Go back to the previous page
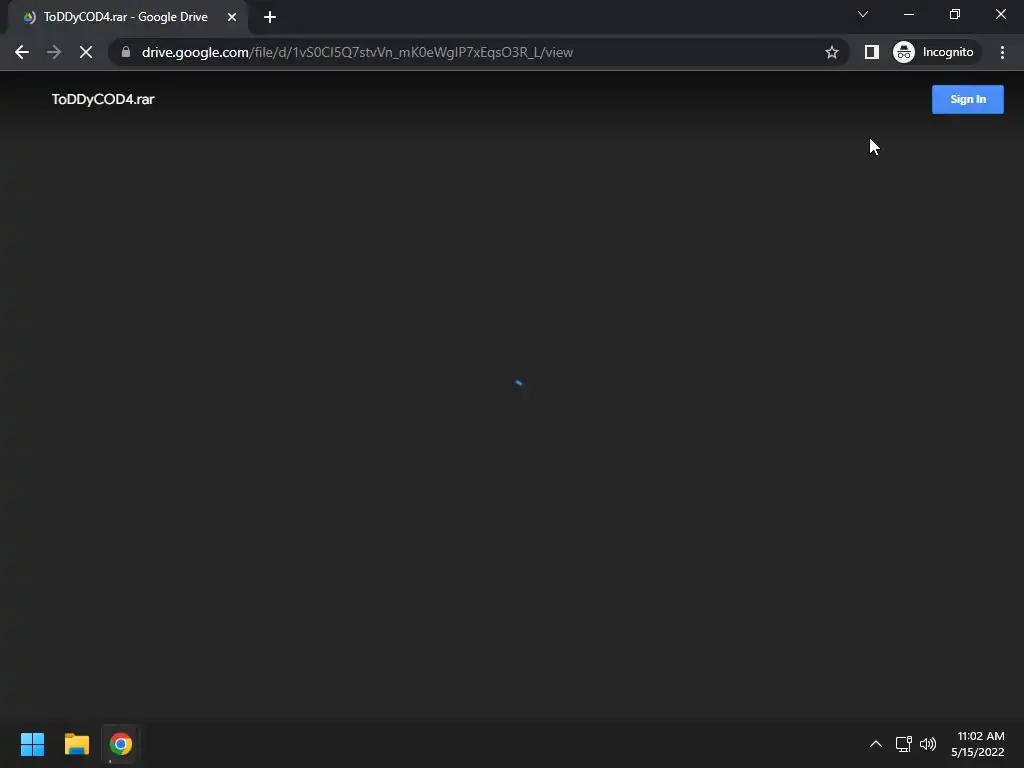The image size is (1024, 768). pos(22,52)
